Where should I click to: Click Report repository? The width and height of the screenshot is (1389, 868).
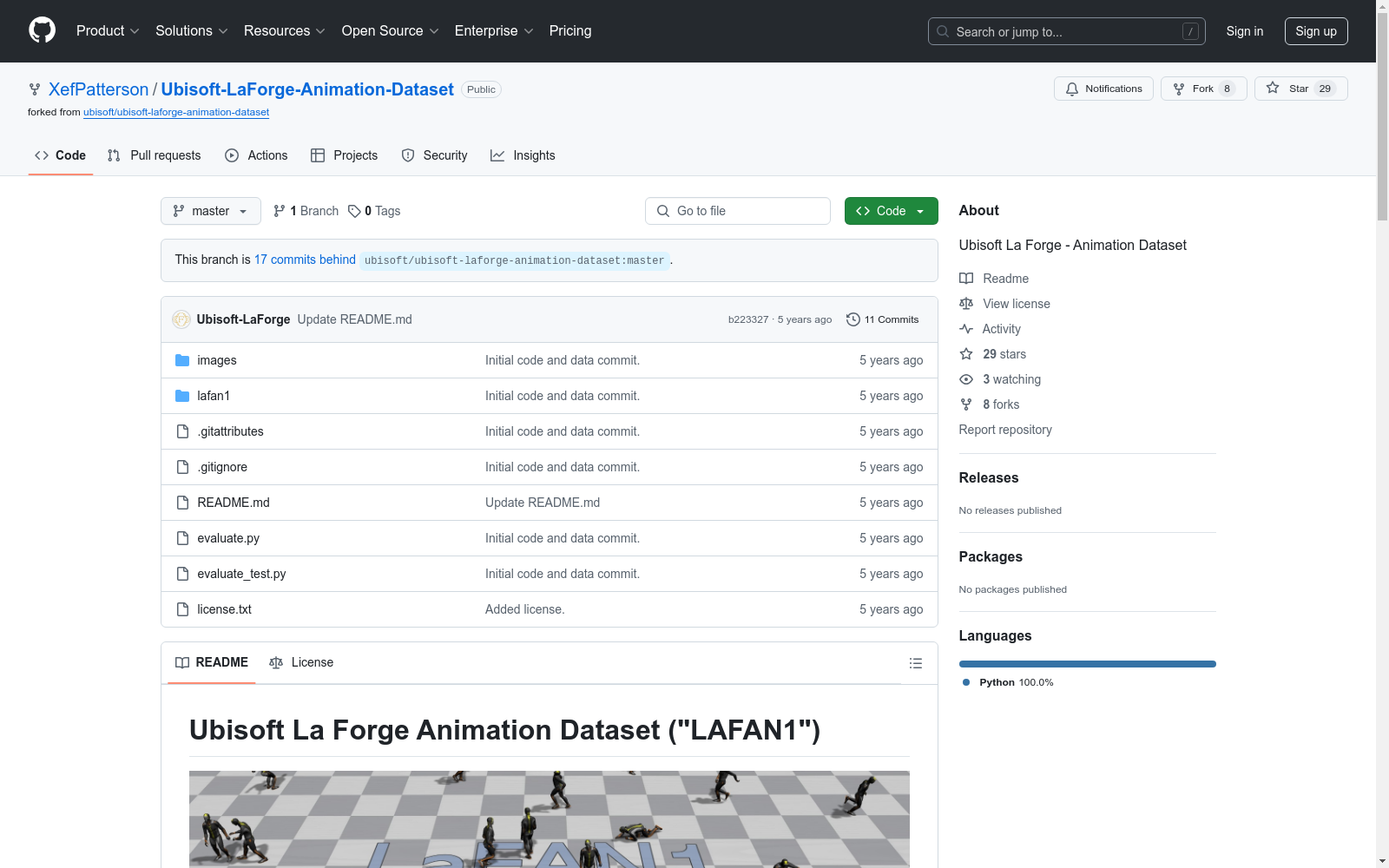1005,430
